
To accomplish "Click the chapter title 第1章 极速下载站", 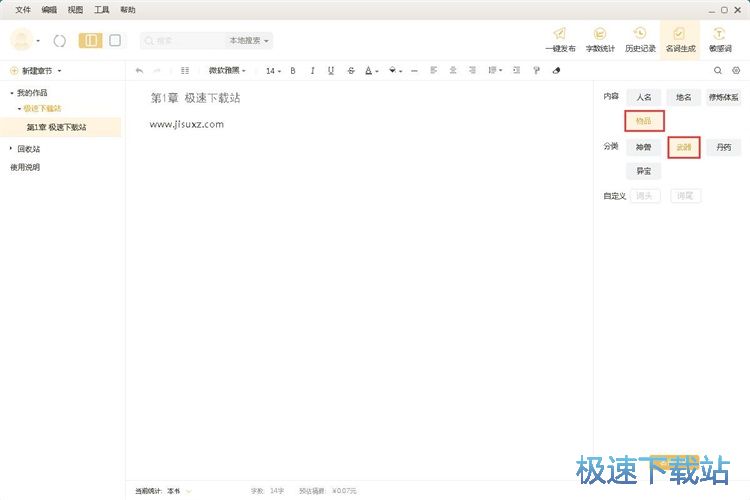I will pyautogui.click(x=196, y=98).
